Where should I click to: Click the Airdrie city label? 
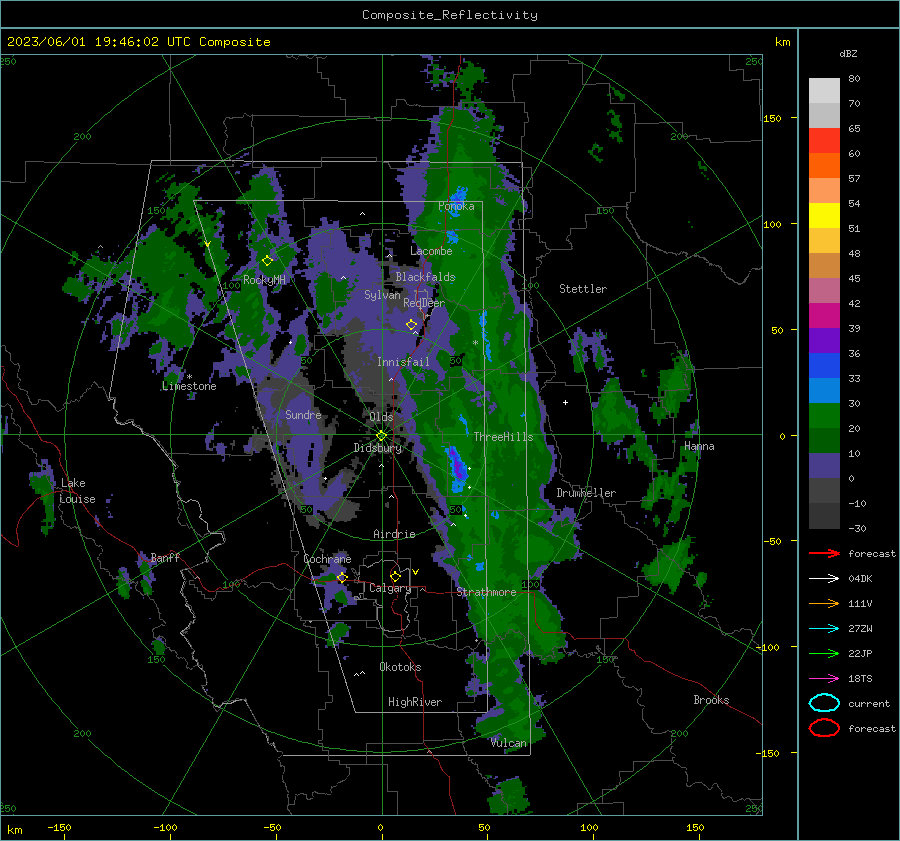click(x=394, y=534)
